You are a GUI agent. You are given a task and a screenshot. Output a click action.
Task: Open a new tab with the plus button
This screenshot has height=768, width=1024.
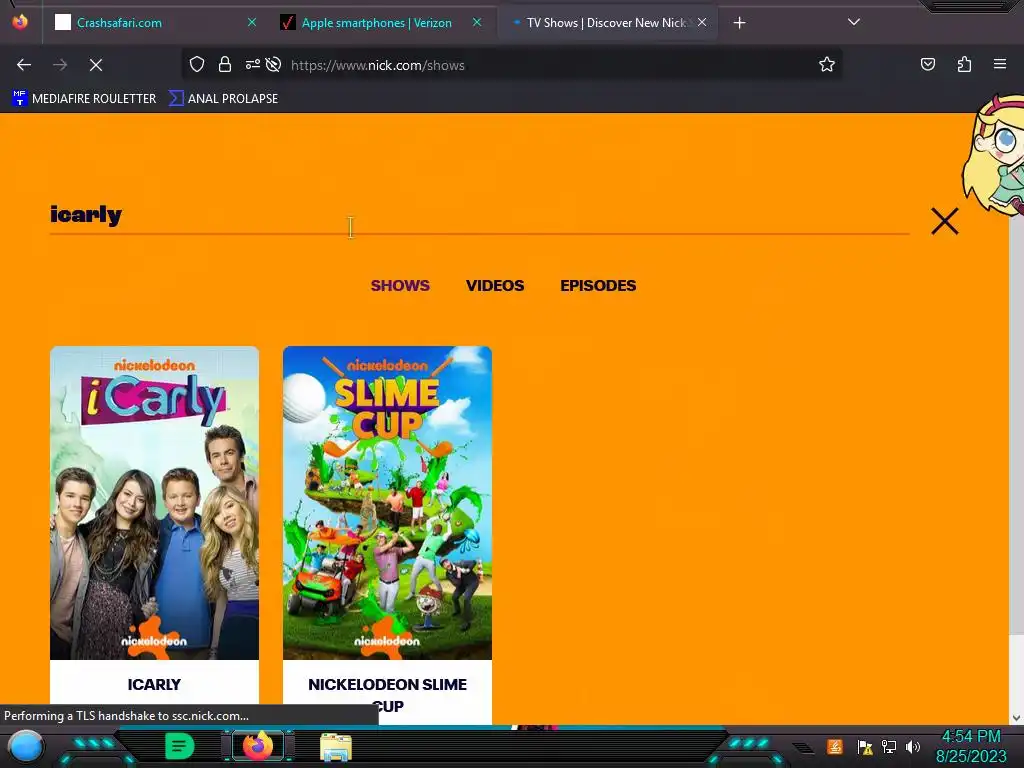[739, 23]
